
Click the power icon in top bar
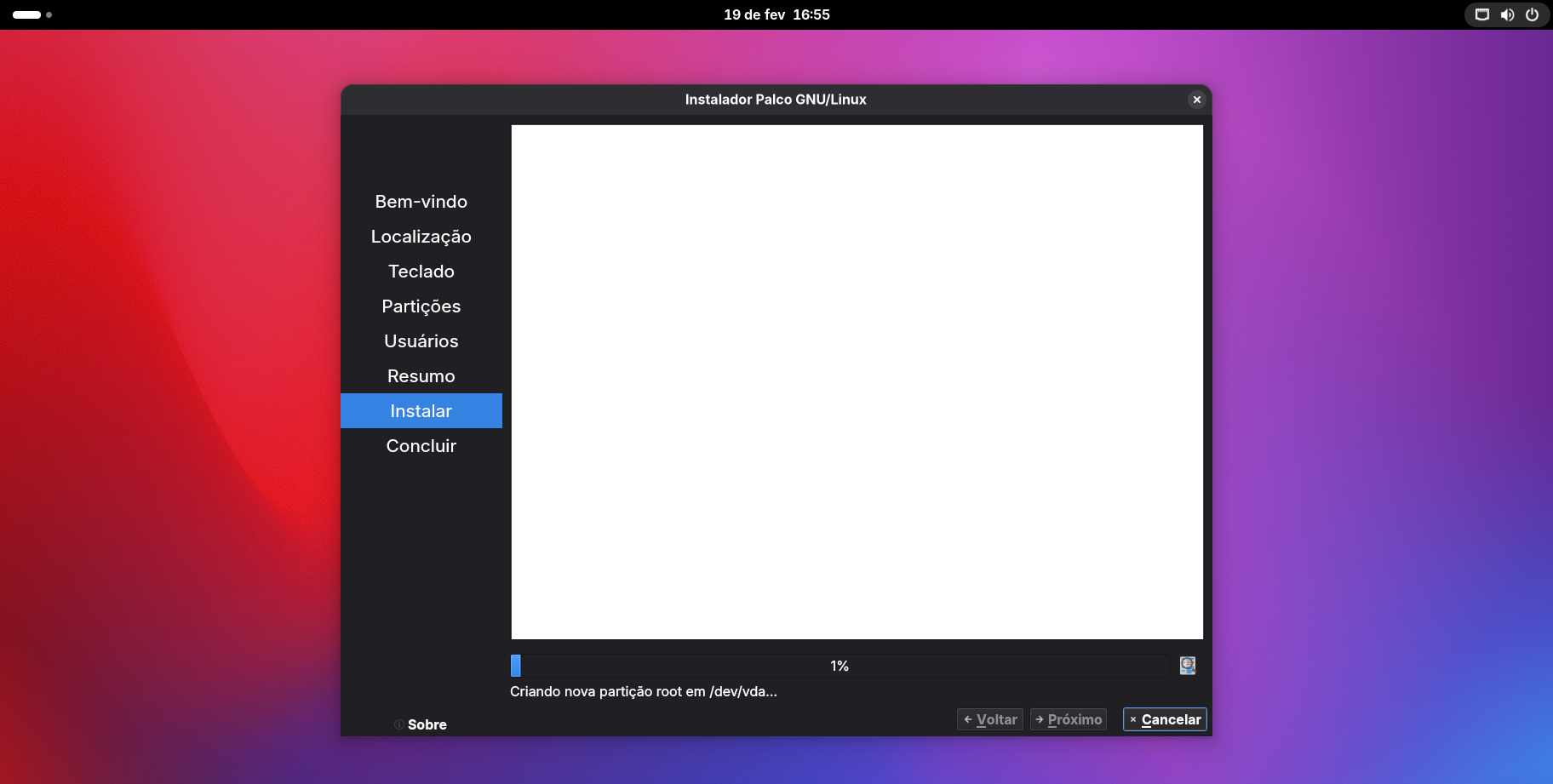click(x=1532, y=14)
